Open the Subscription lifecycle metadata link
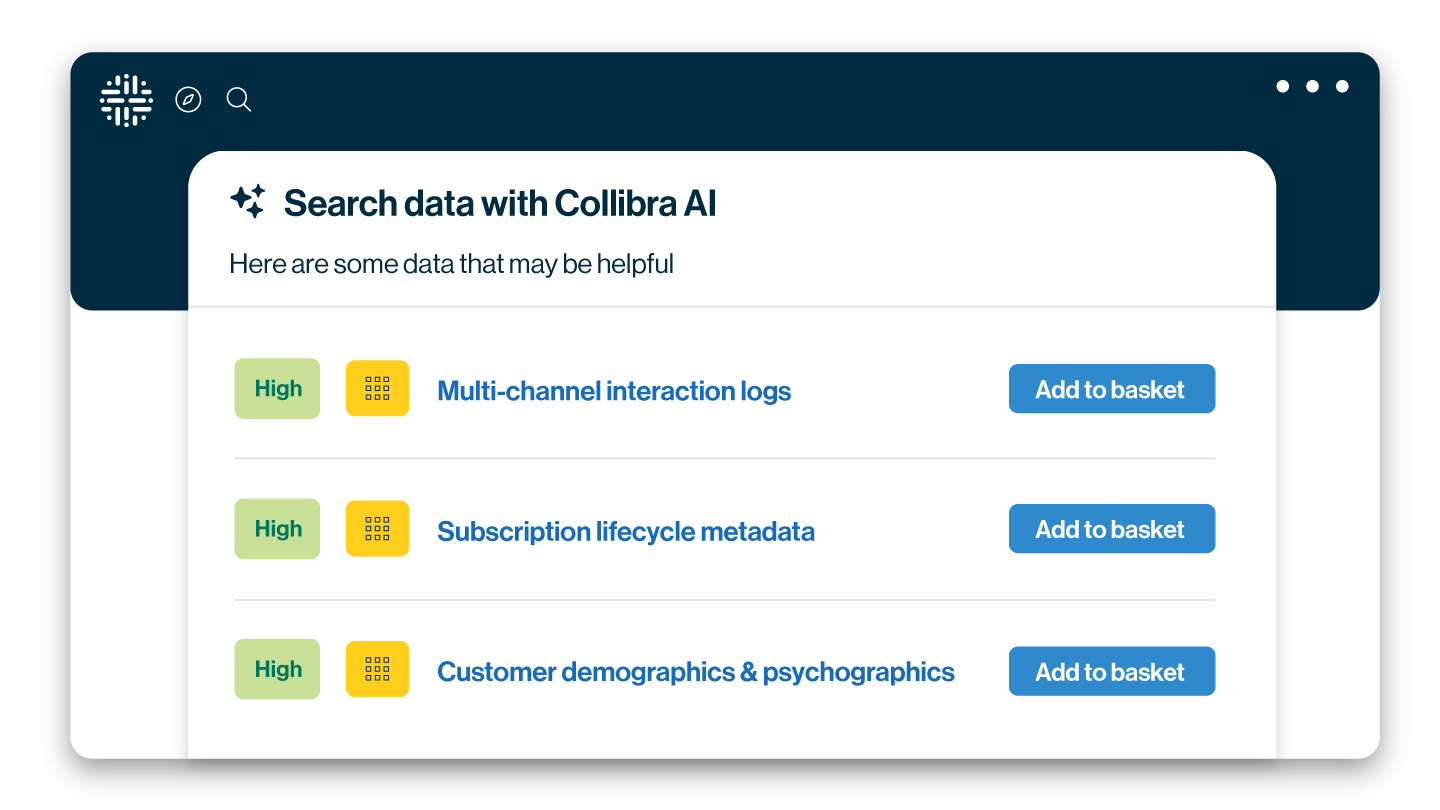Viewport: 1440px width, 810px height. click(626, 531)
